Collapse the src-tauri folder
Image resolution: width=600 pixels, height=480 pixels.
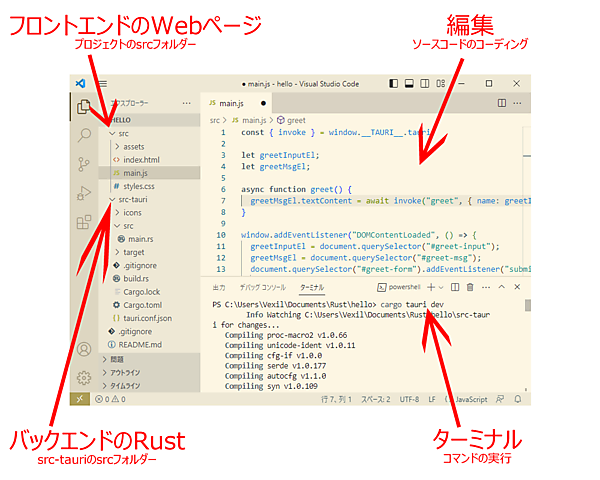tap(149, 199)
